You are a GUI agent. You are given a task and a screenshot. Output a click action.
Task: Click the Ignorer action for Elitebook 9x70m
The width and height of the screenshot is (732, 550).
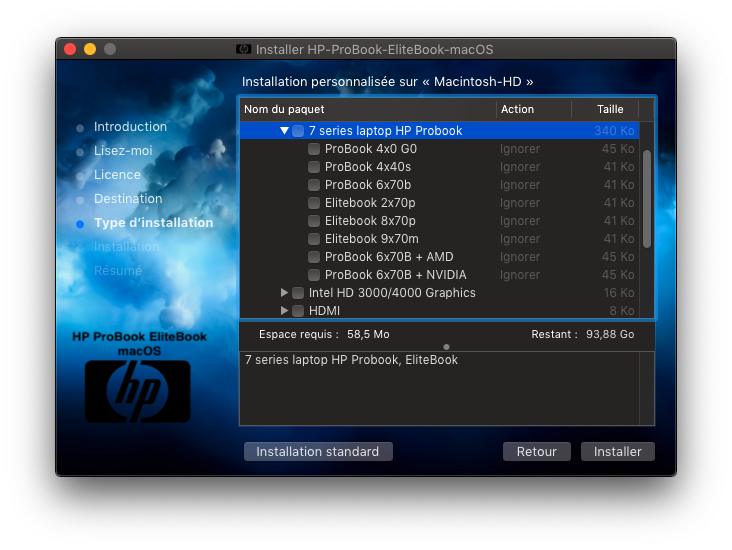tap(520, 239)
